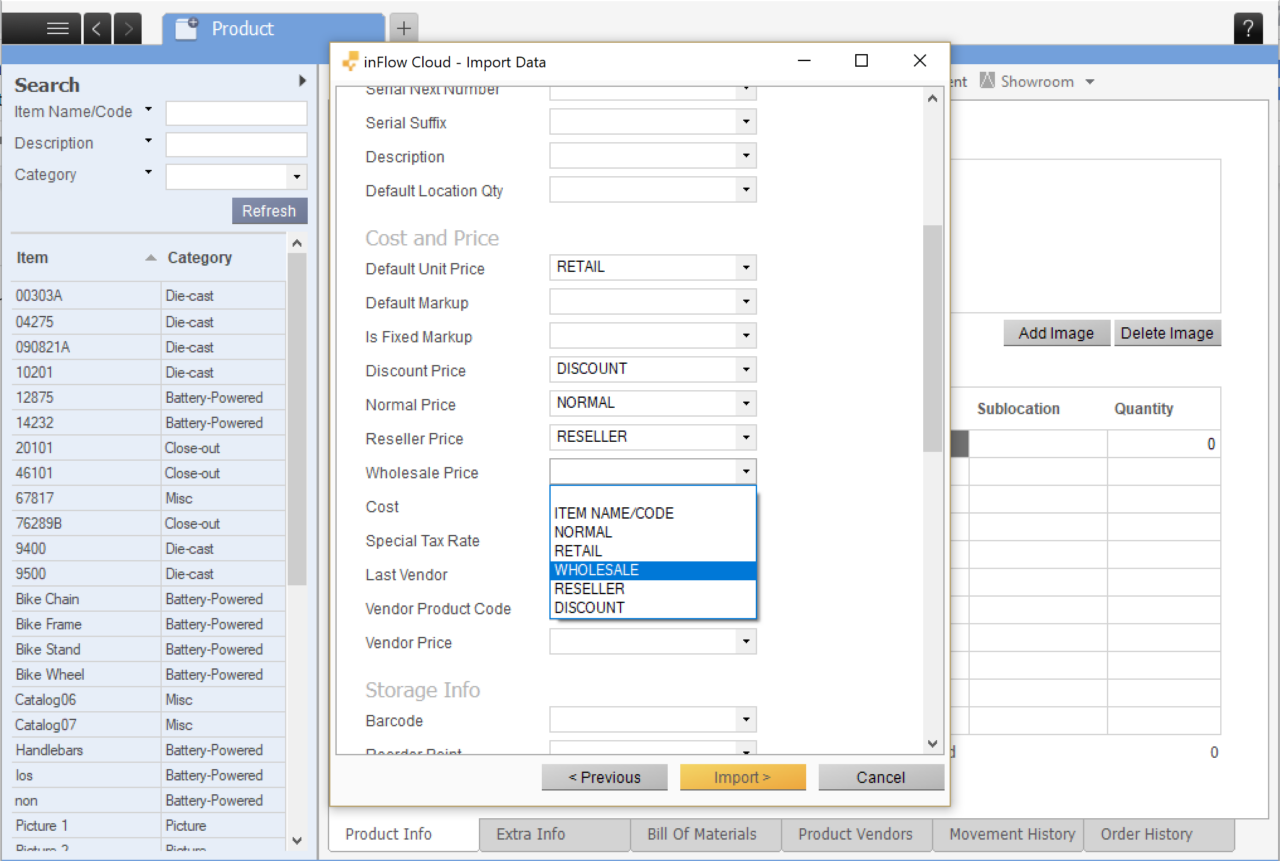Expand the Showroom dropdown
Screen dimensions: 1280x861
tap(1089, 81)
